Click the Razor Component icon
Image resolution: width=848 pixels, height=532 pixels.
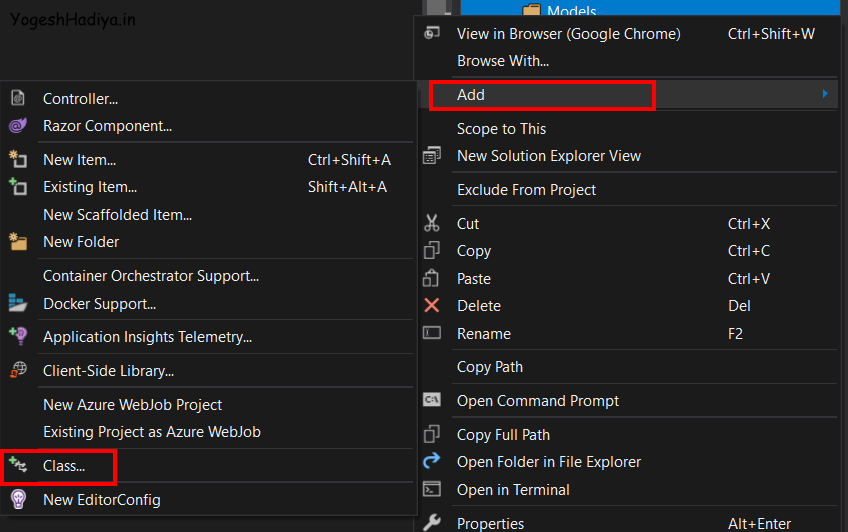pos(17,126)
